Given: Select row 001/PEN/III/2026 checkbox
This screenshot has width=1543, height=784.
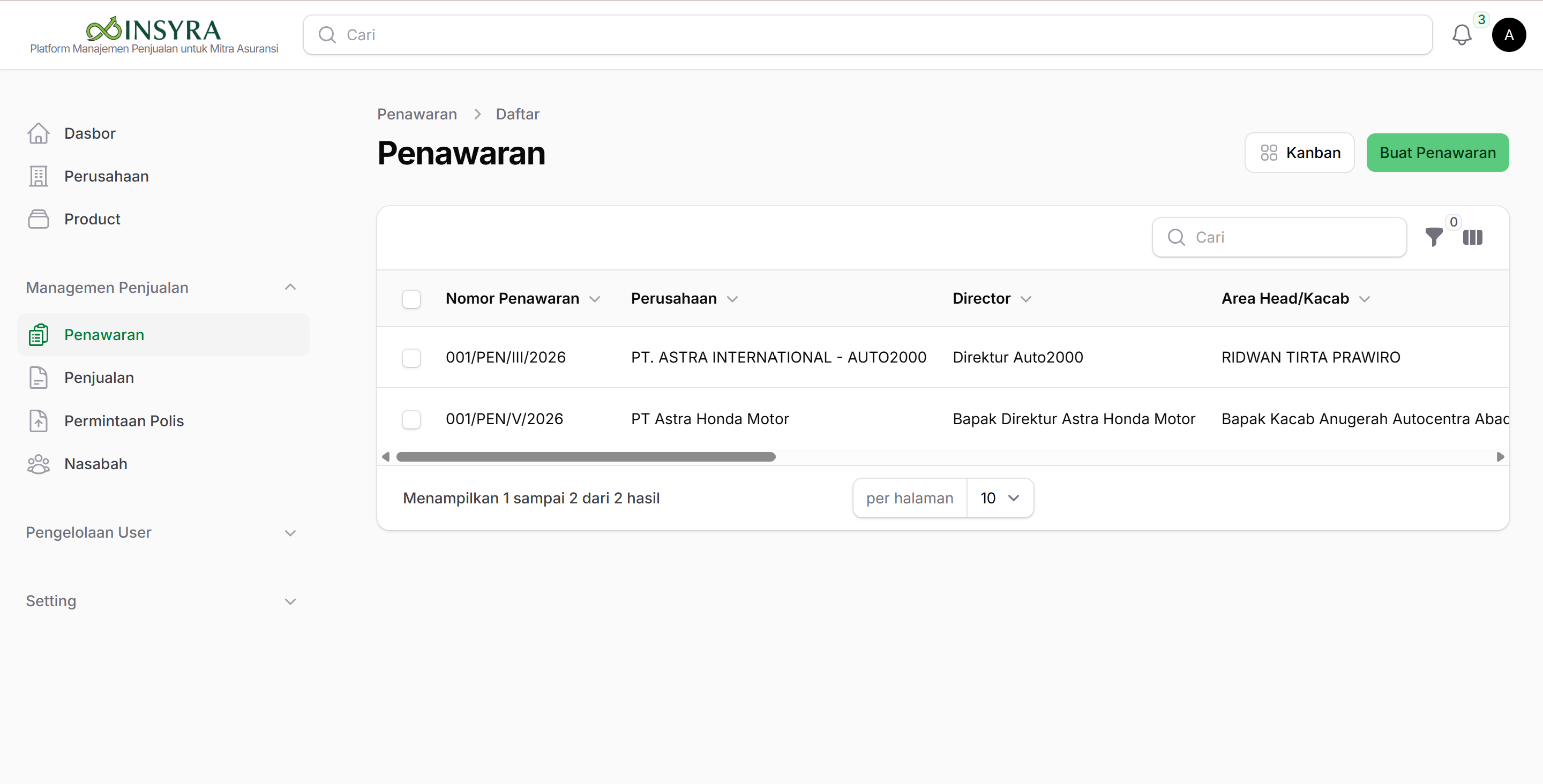Looking at the screenshot, I should 411,358.
